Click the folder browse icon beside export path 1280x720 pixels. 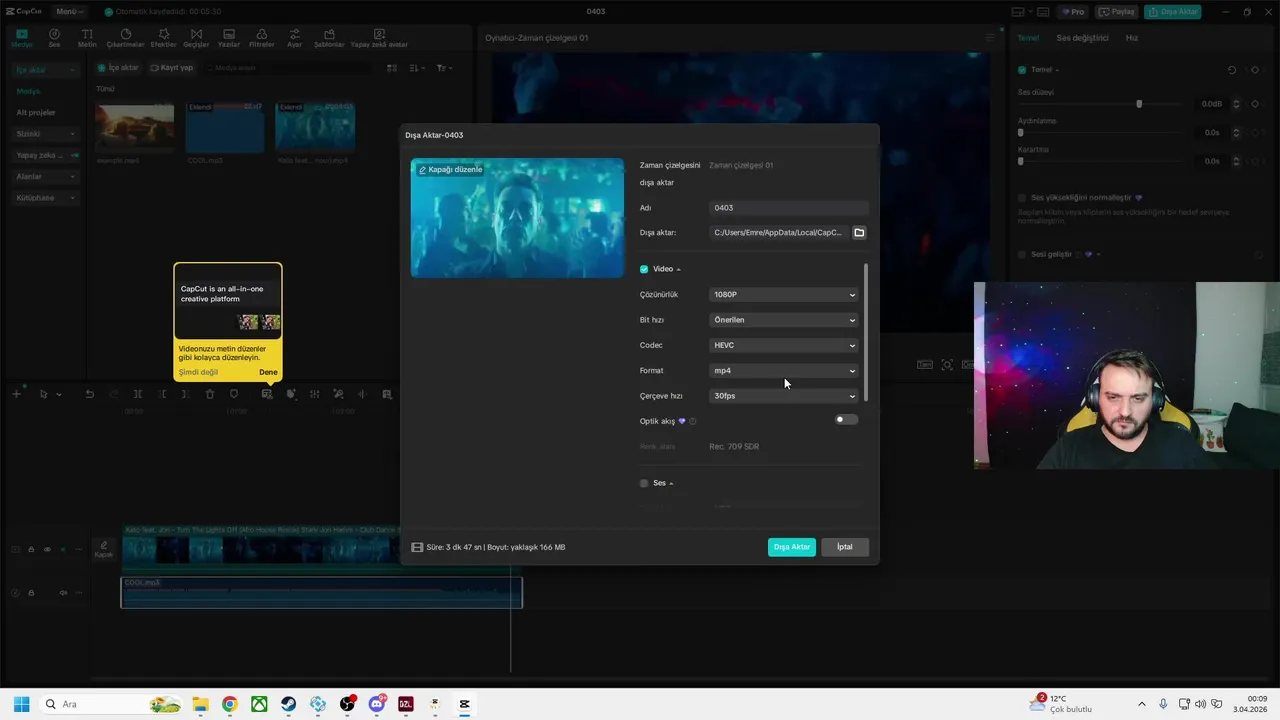click(859, 233)
